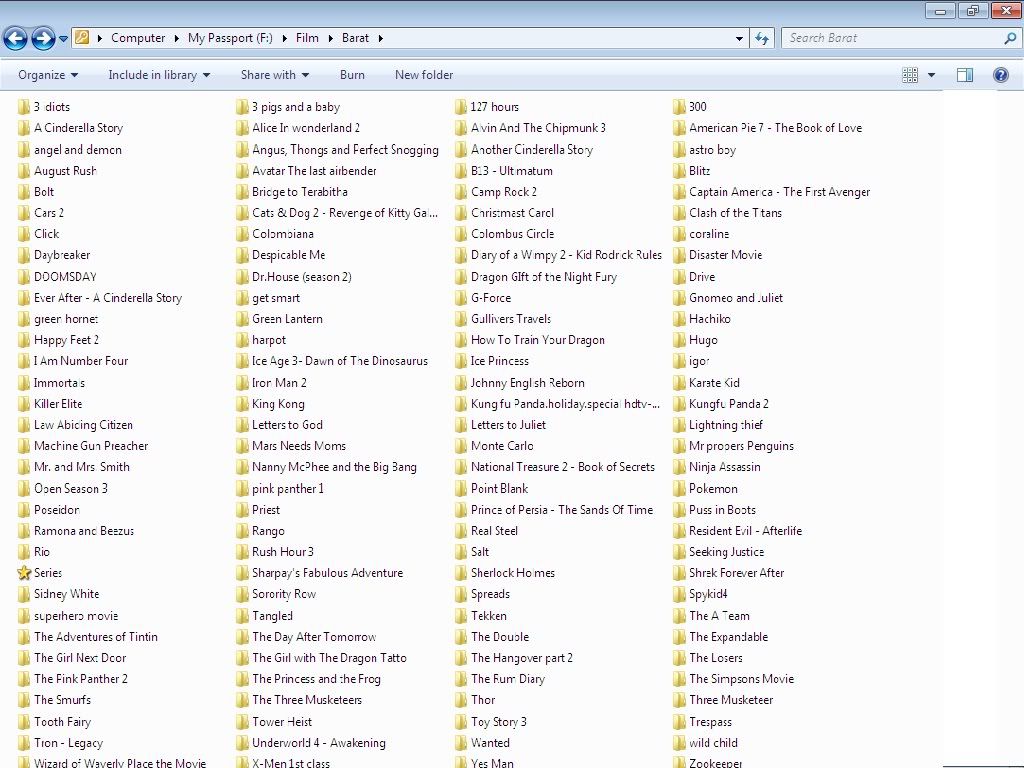Viewport: 1024px width, 768px height.
Task: Select the Despicable Me folder icon
Action: pos(242,255)
